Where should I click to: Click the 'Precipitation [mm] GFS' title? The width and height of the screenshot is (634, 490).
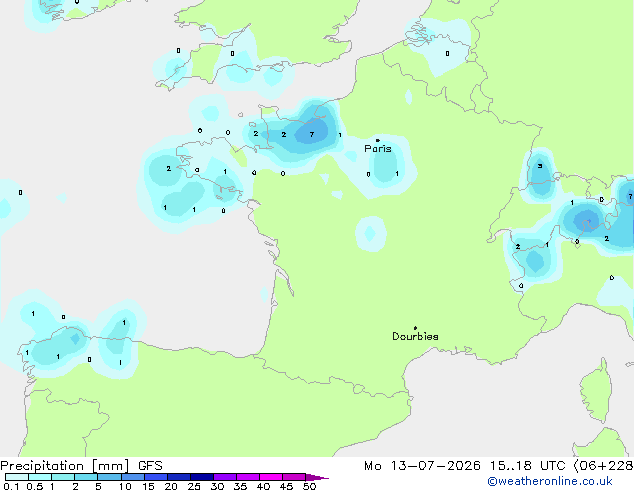point(81,466)
